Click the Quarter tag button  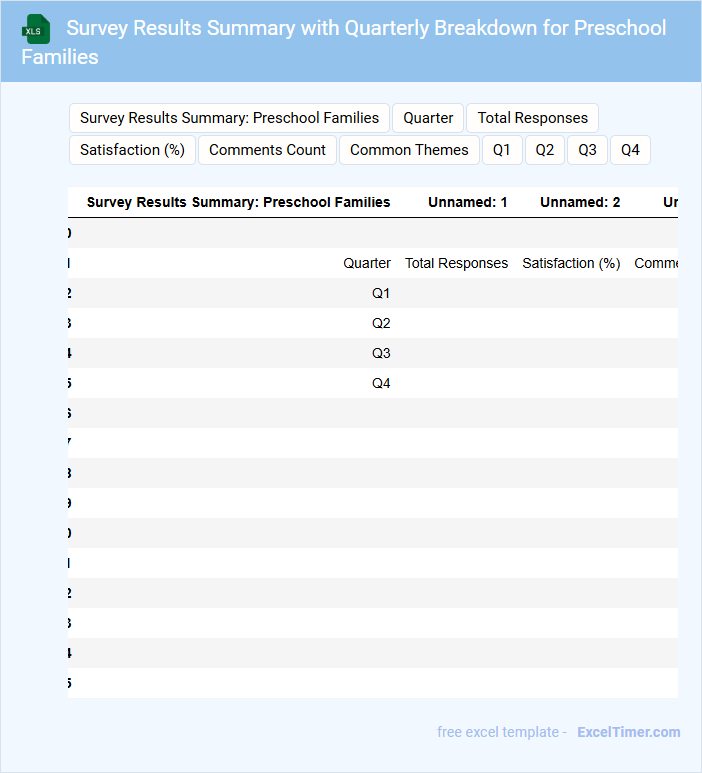[x=428, y=118]
